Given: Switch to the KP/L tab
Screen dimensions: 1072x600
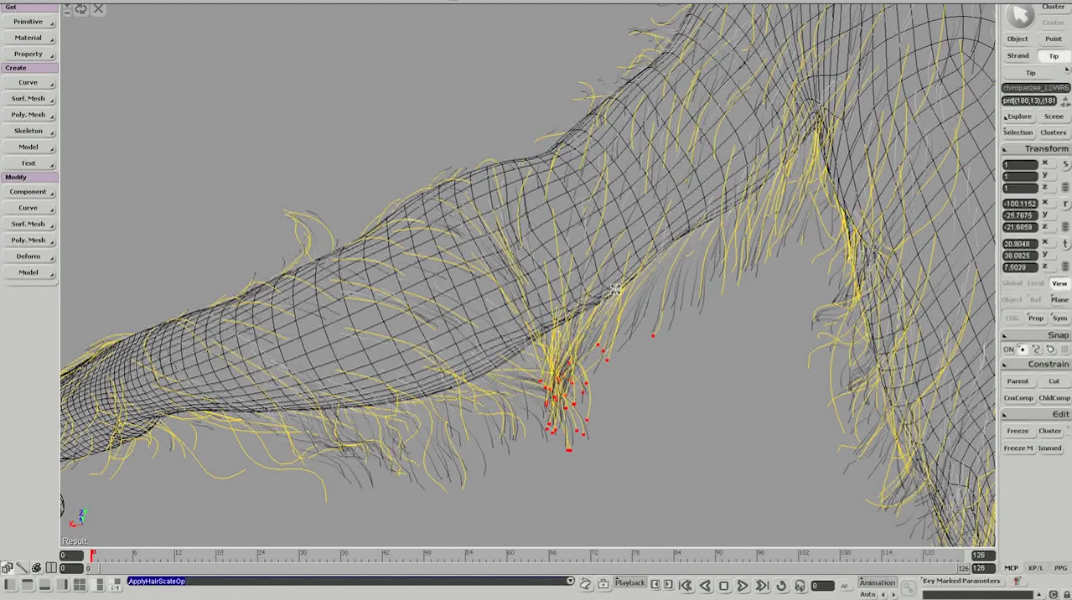Looking at the screenshot, I should click(x=1035, y=568).
